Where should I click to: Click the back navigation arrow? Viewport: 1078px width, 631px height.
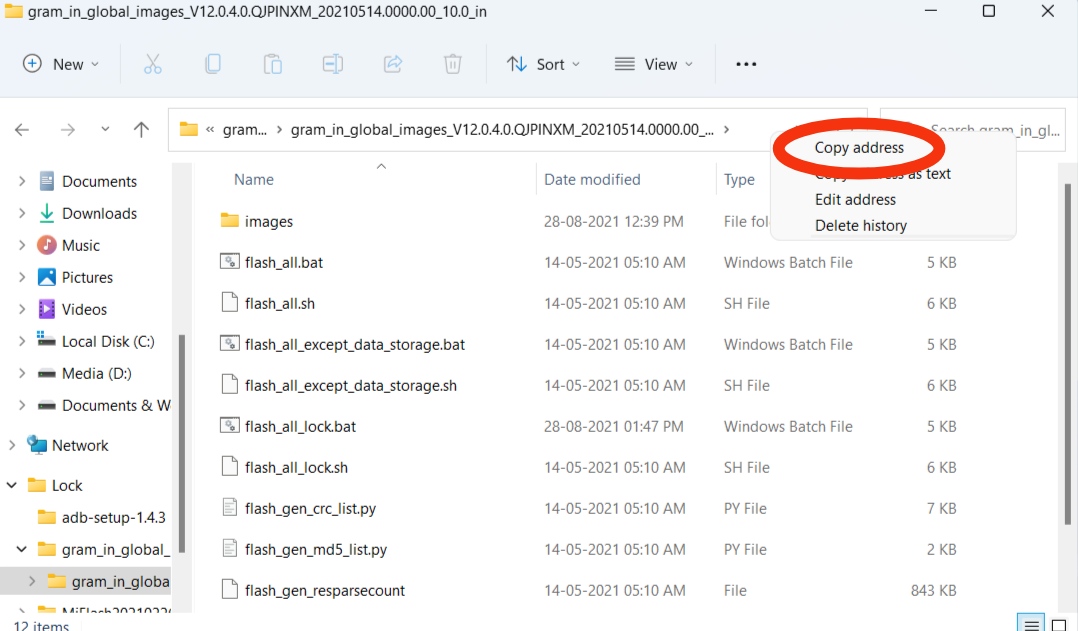click(22, 129)
